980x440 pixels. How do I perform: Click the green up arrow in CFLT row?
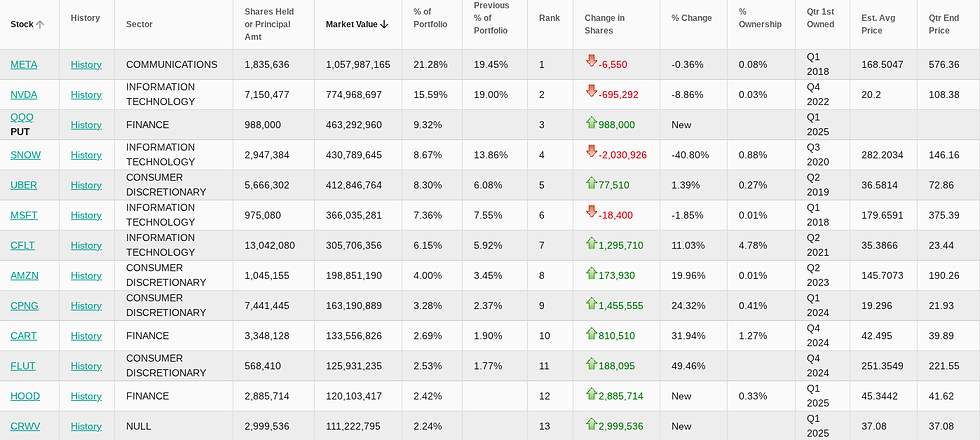click(591, 243)
